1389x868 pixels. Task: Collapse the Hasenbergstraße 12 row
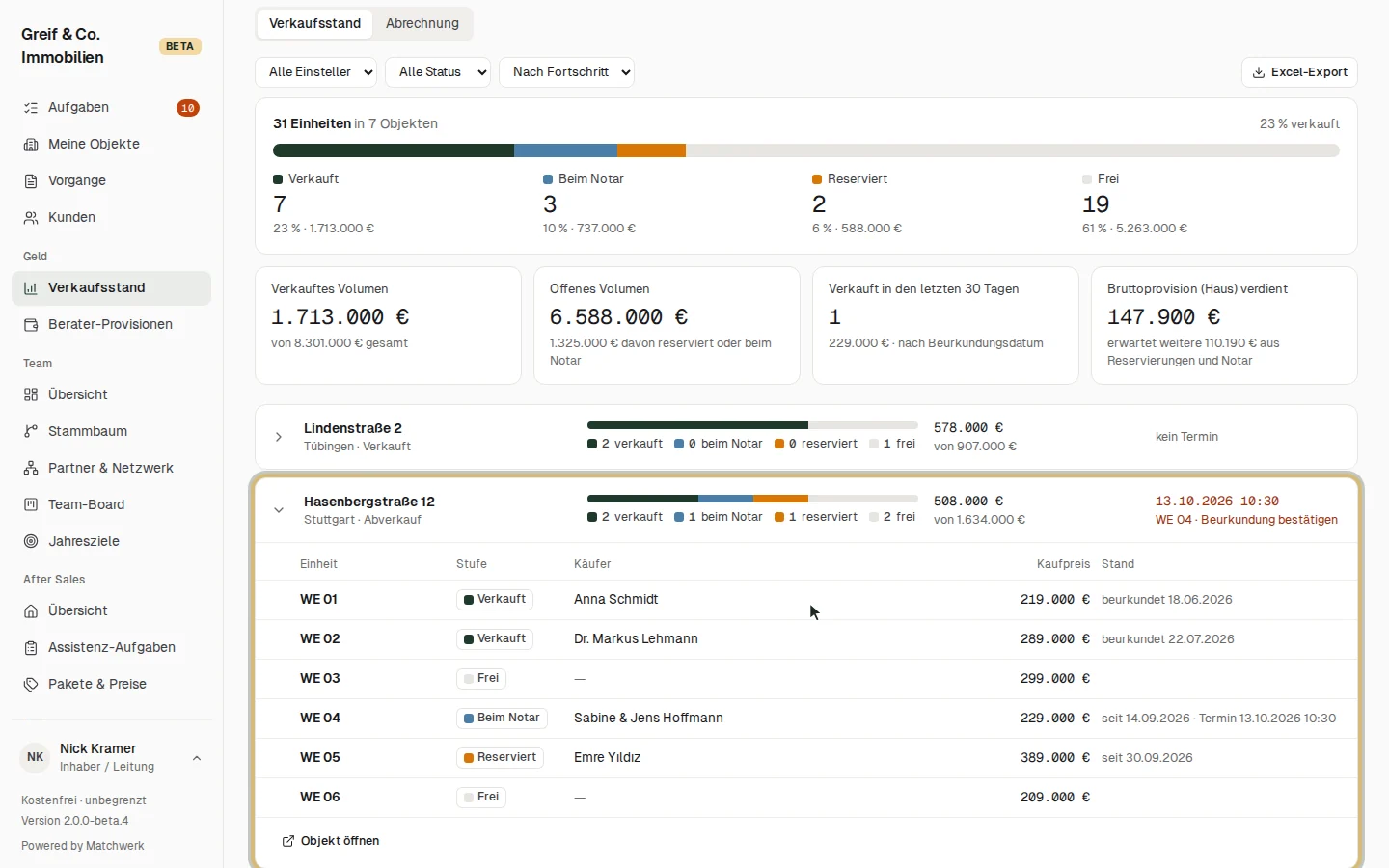point(279,510)
